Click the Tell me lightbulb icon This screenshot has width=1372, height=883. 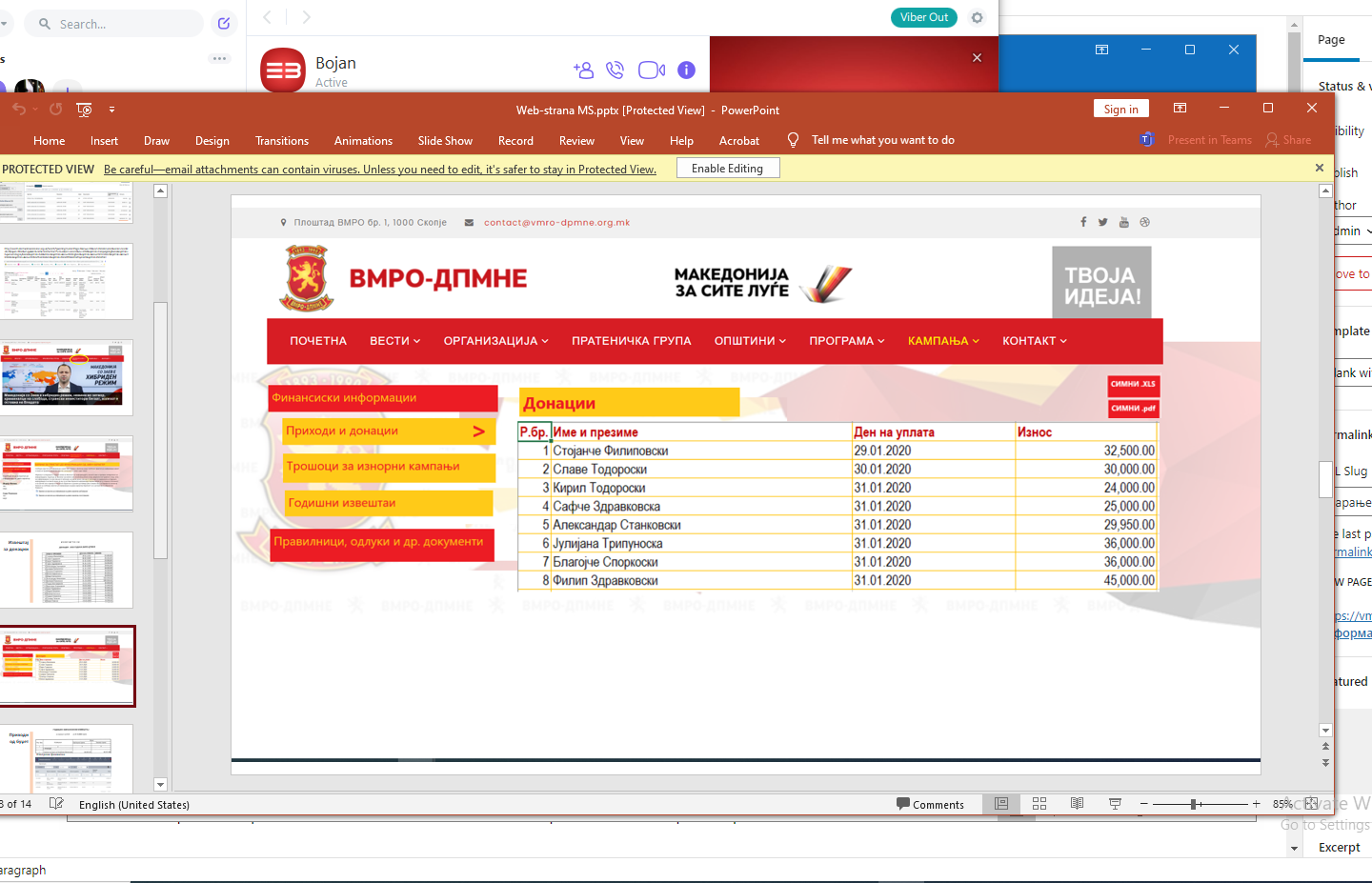pos(793,140)
